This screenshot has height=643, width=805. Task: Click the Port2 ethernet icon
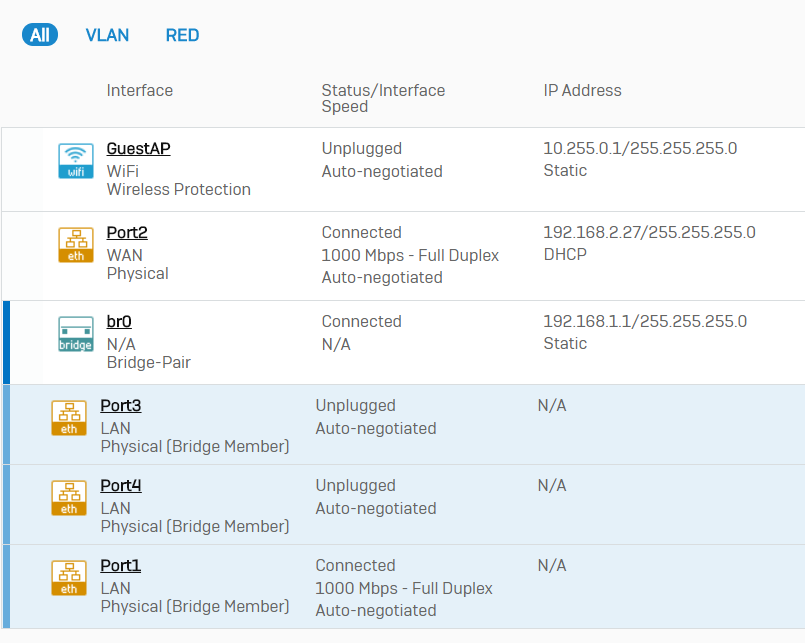(x=76, y=245)
